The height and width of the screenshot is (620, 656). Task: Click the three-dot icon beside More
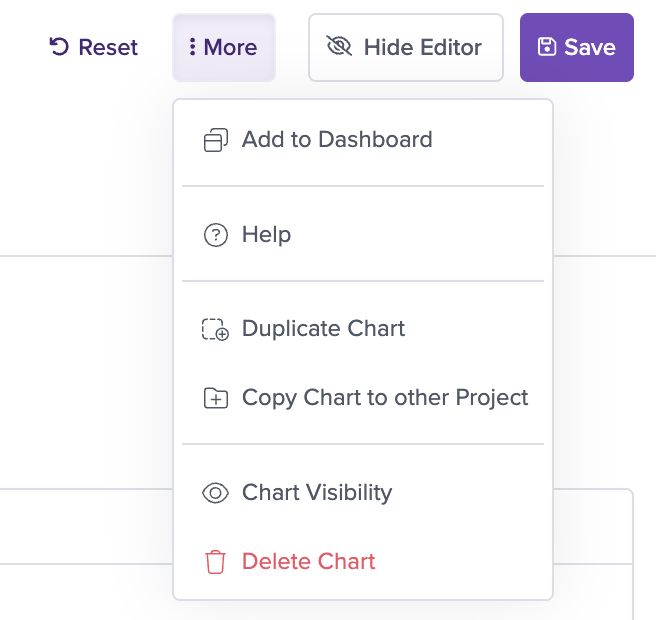pyautogui.click(x=192, y=47)
